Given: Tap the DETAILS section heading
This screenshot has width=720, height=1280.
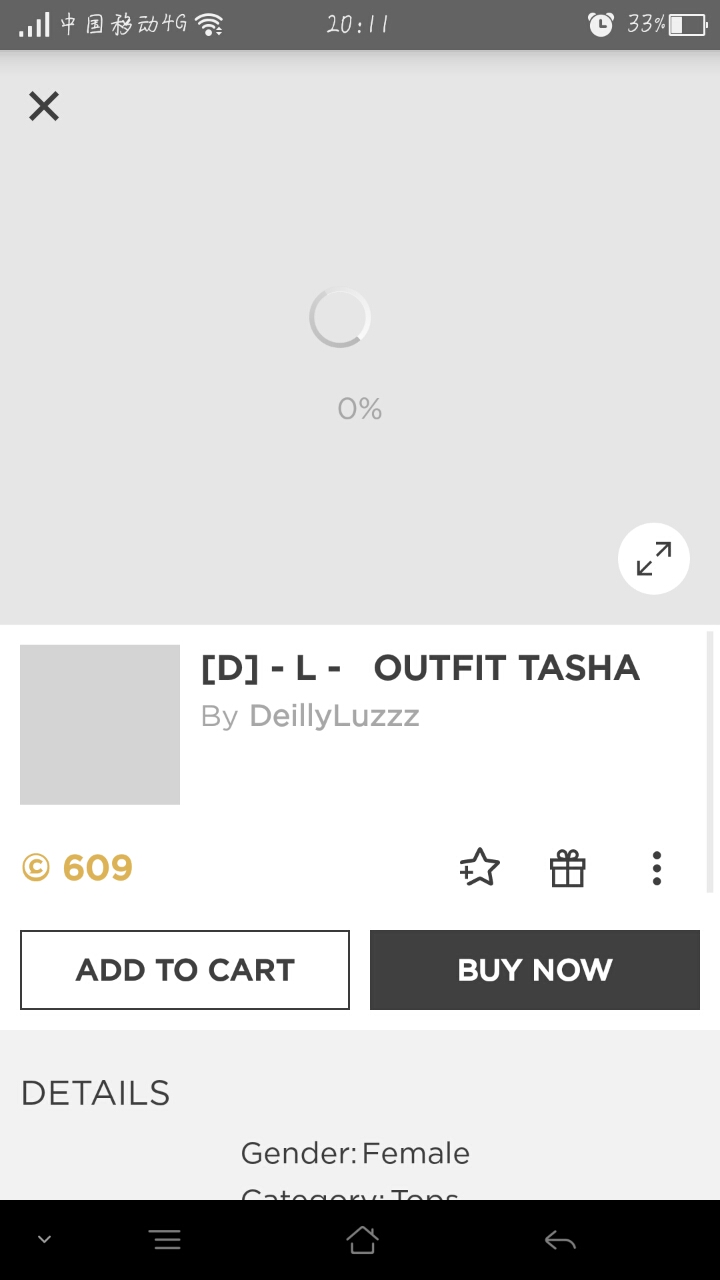Looking at the screenshot, I should (x=95, y=1093).
